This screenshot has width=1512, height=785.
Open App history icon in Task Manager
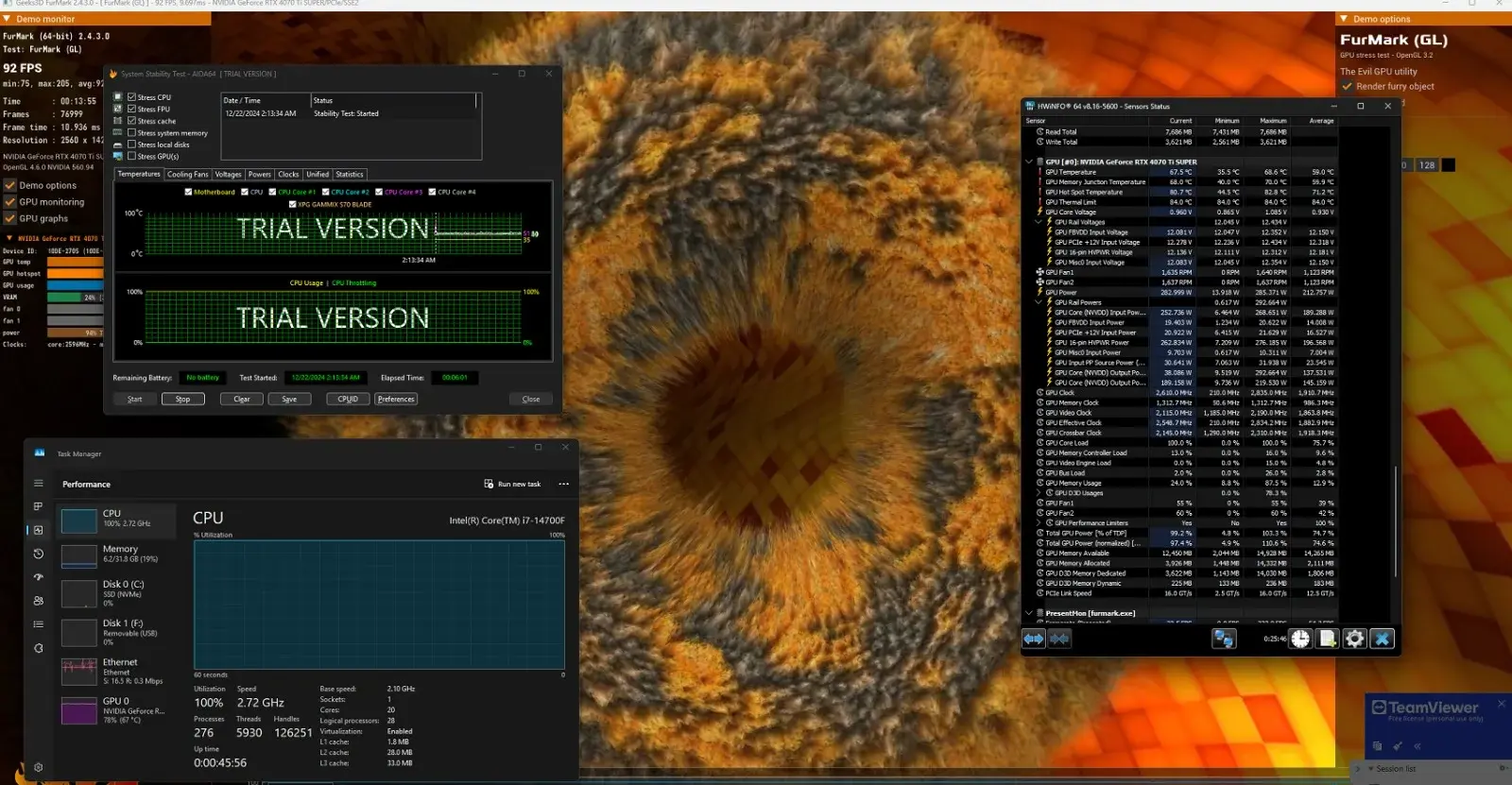pos(39,554)
